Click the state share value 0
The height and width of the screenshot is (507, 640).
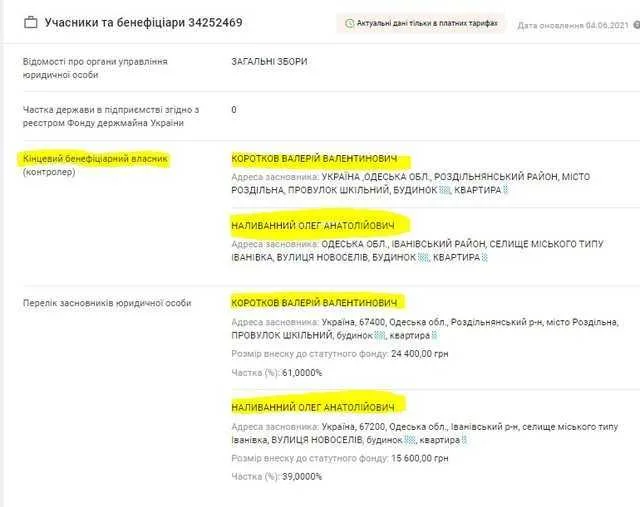click(x=234, y=109)
